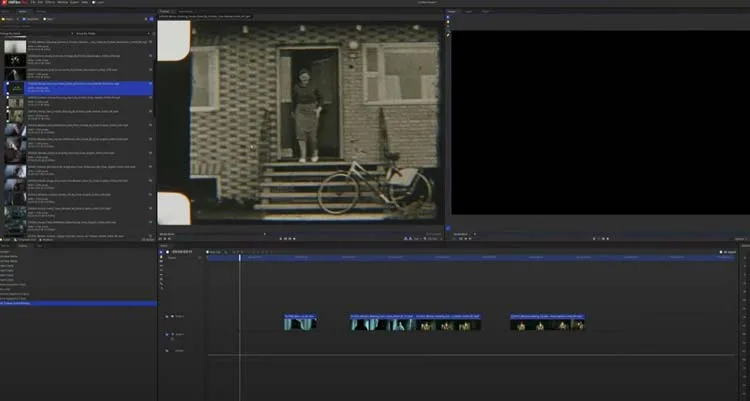This screenshot has width=750, height=401.
Task: Click the blue round icon below Viewer tools
Action: coord(448,228)
